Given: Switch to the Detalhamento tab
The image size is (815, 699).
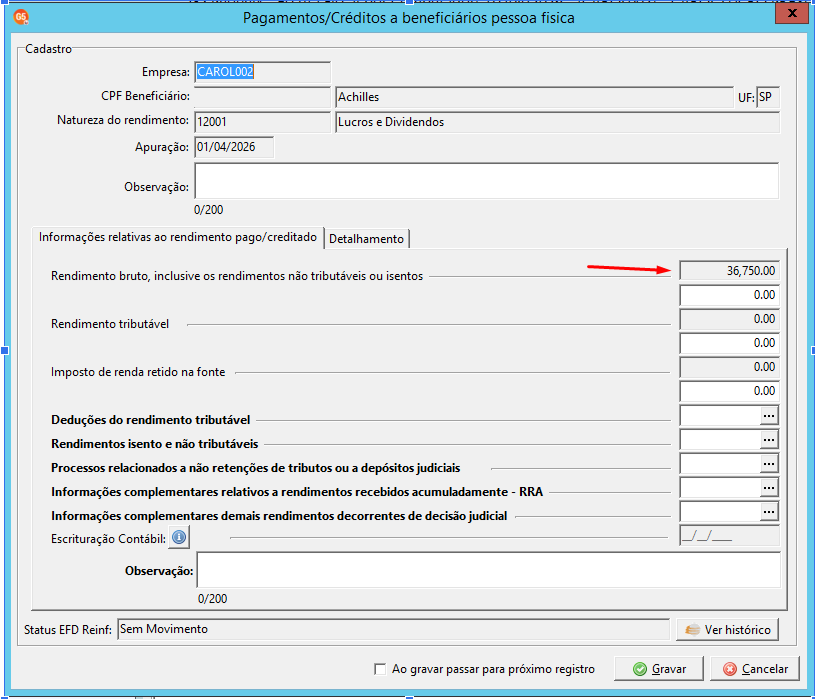Looking at the screenshot, I should point(366,239).
